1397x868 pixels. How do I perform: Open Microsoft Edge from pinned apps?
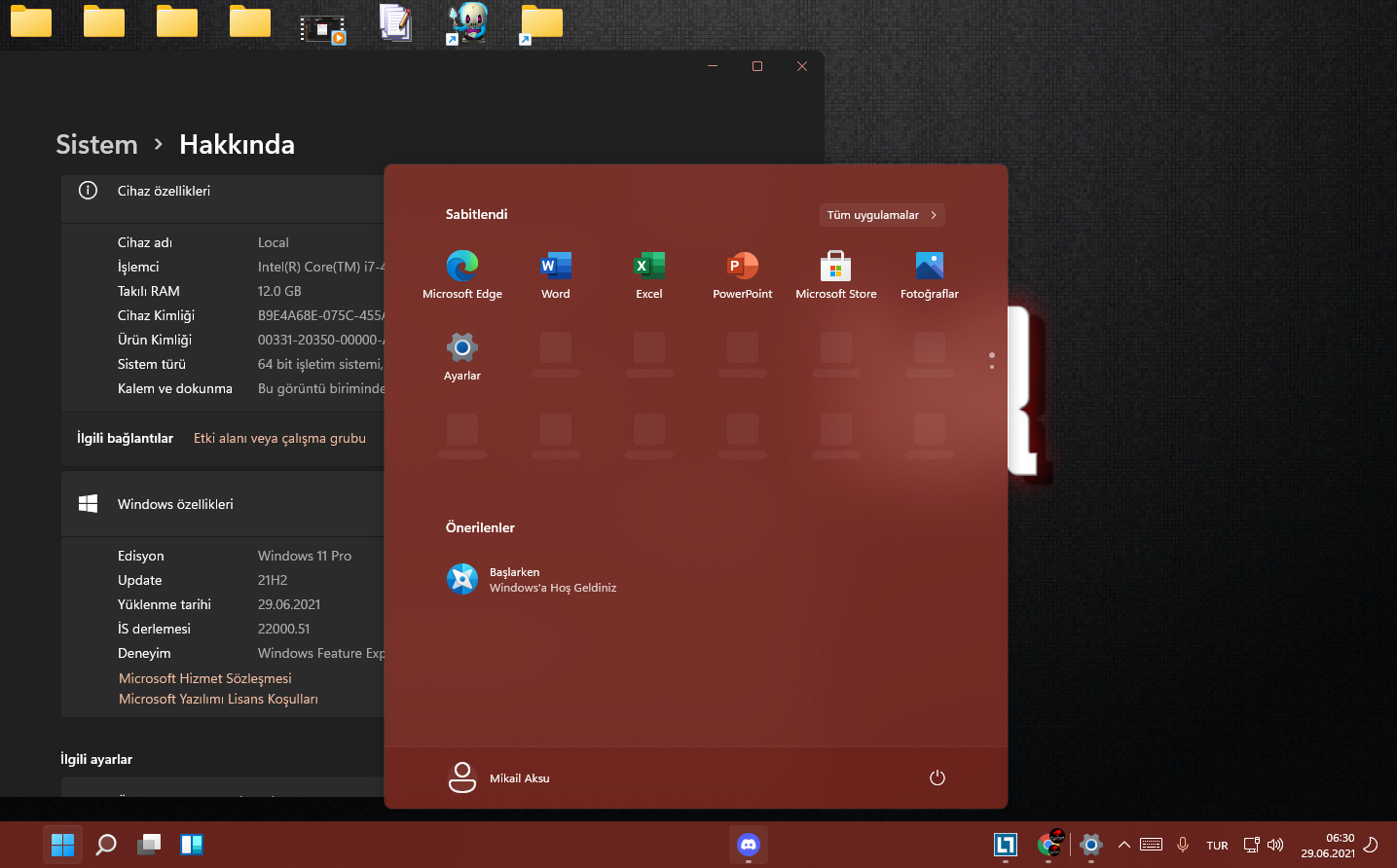tap(462, 275)
